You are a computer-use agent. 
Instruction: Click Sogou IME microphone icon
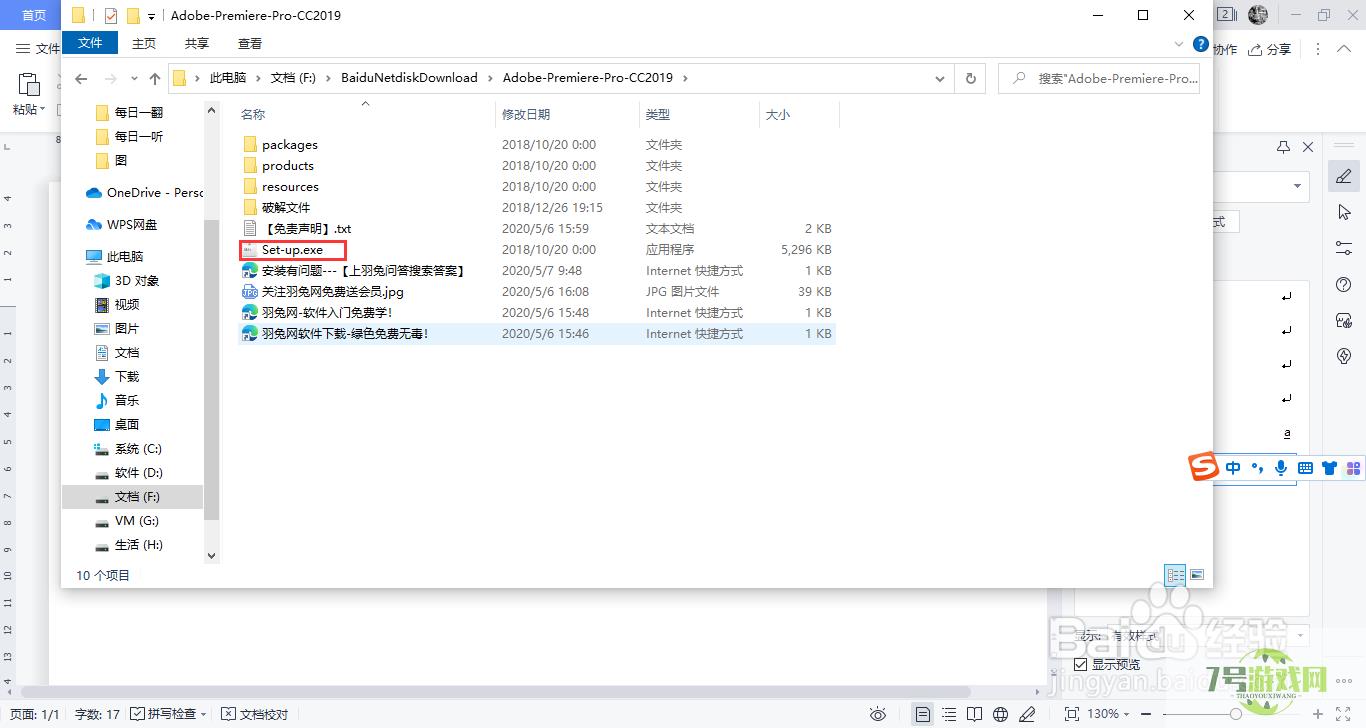pyautogui.click(x=1281, y=468)
